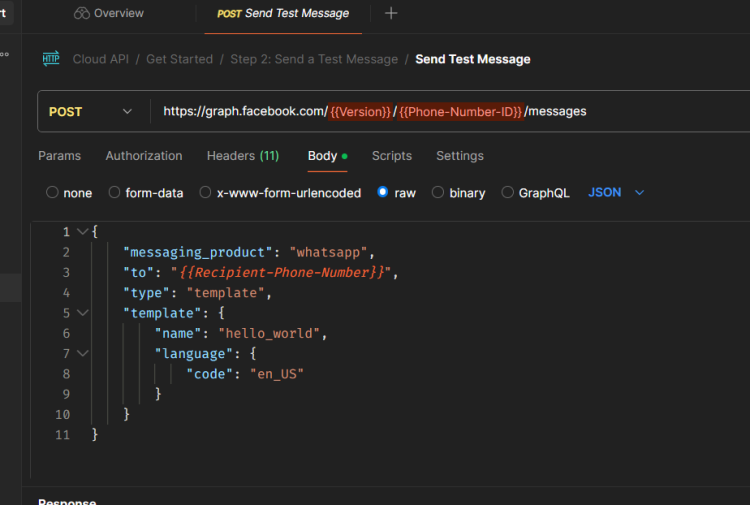Click the "type" key on line 4
750x505 pixels.
point(146,293)
